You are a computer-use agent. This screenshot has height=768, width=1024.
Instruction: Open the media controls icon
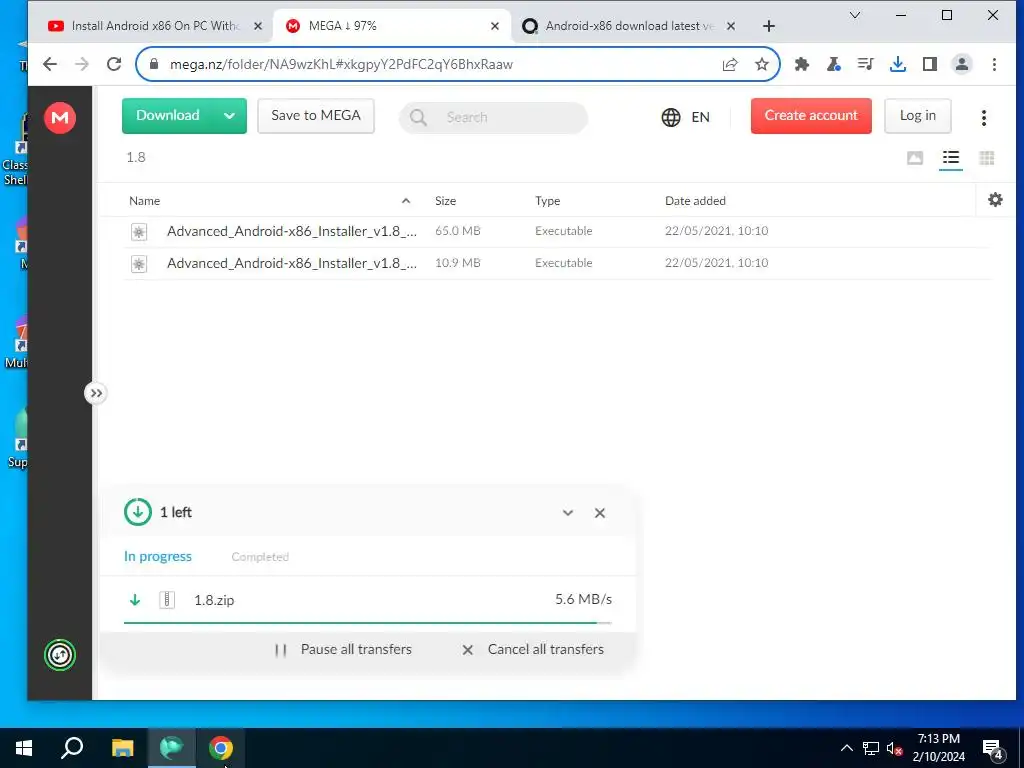[866, 64]
